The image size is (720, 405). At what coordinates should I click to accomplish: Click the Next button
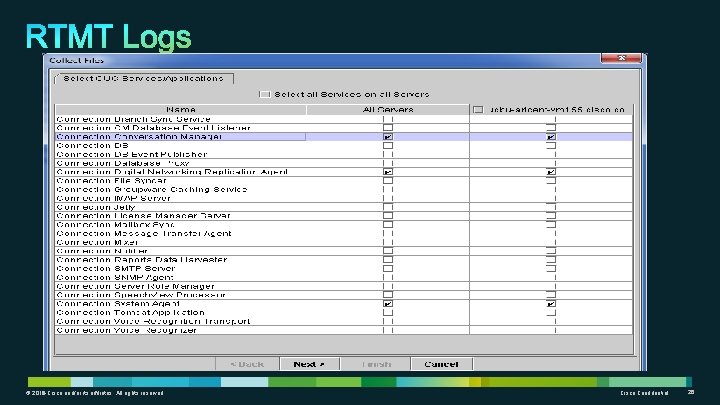[309, 364]
